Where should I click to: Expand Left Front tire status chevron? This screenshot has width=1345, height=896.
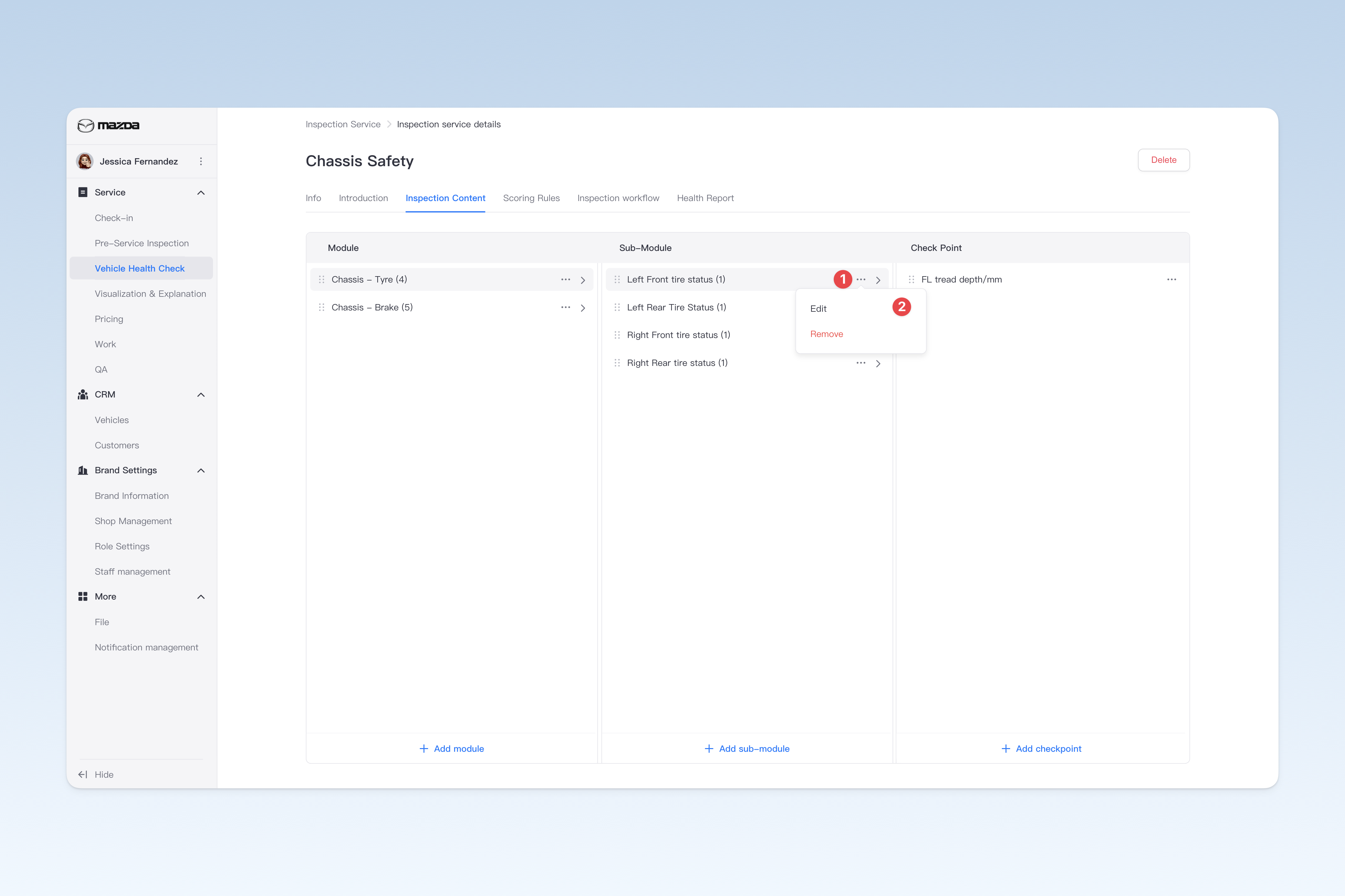[878, 280]
